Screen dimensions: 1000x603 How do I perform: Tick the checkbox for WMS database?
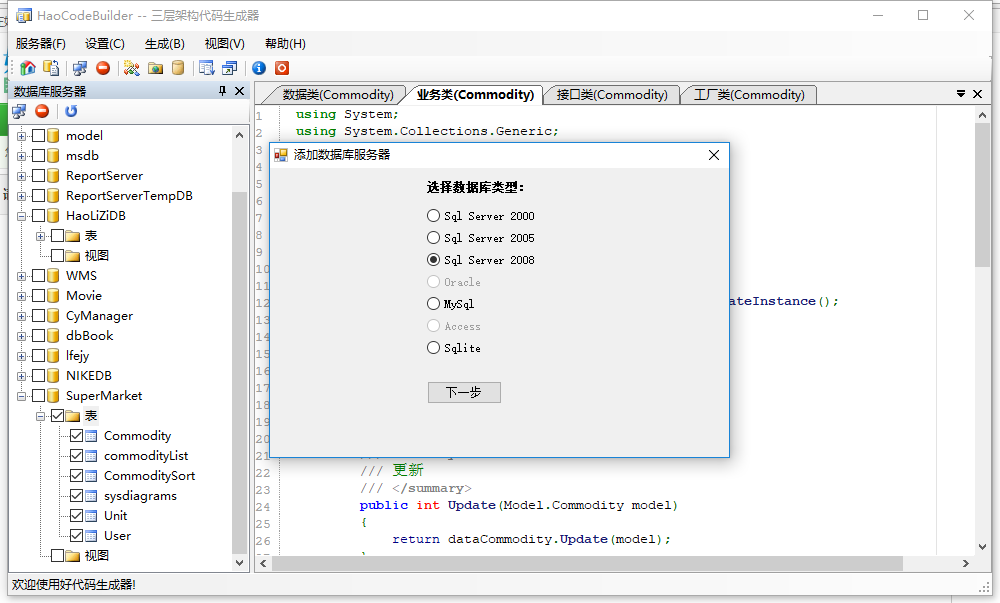pos(38,276)
